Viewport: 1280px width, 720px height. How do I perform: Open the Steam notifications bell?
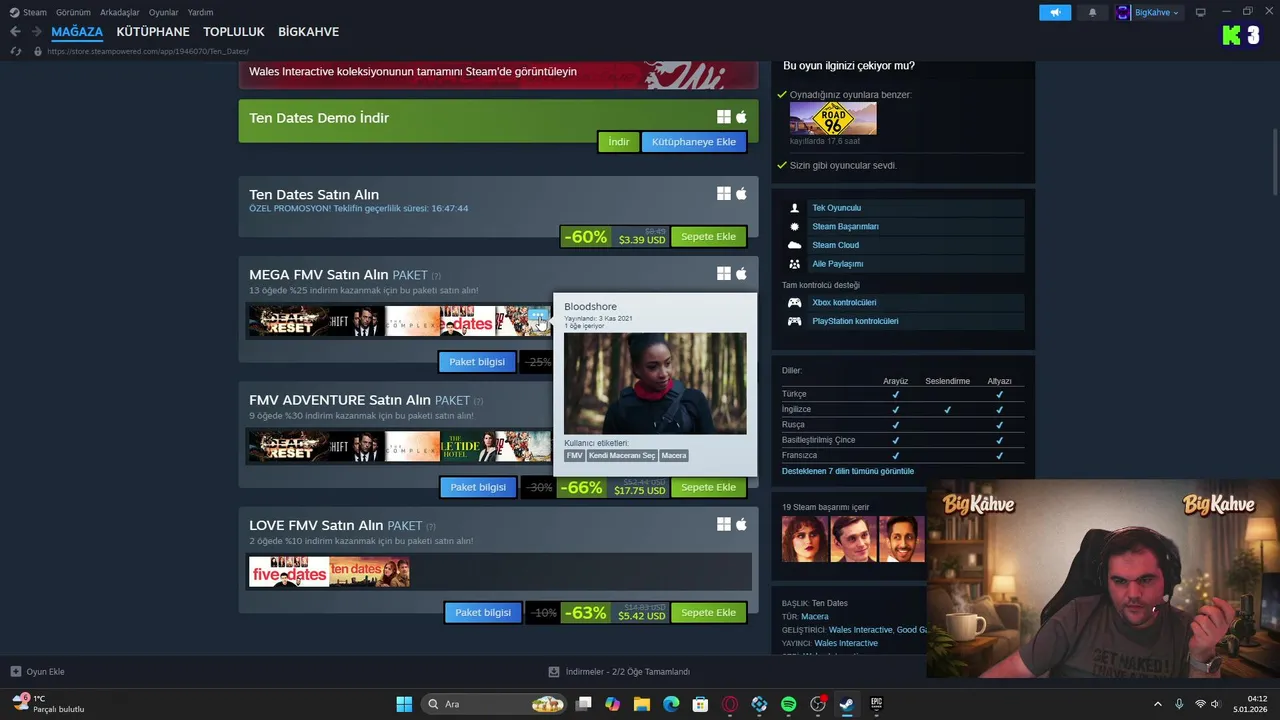click(1092, 12)
